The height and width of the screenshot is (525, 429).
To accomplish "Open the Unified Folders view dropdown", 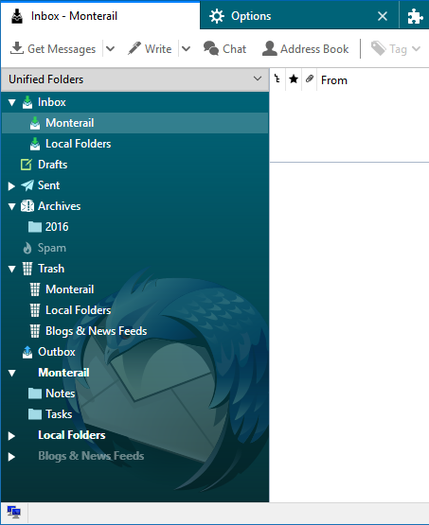I will [x=257, y=79].
